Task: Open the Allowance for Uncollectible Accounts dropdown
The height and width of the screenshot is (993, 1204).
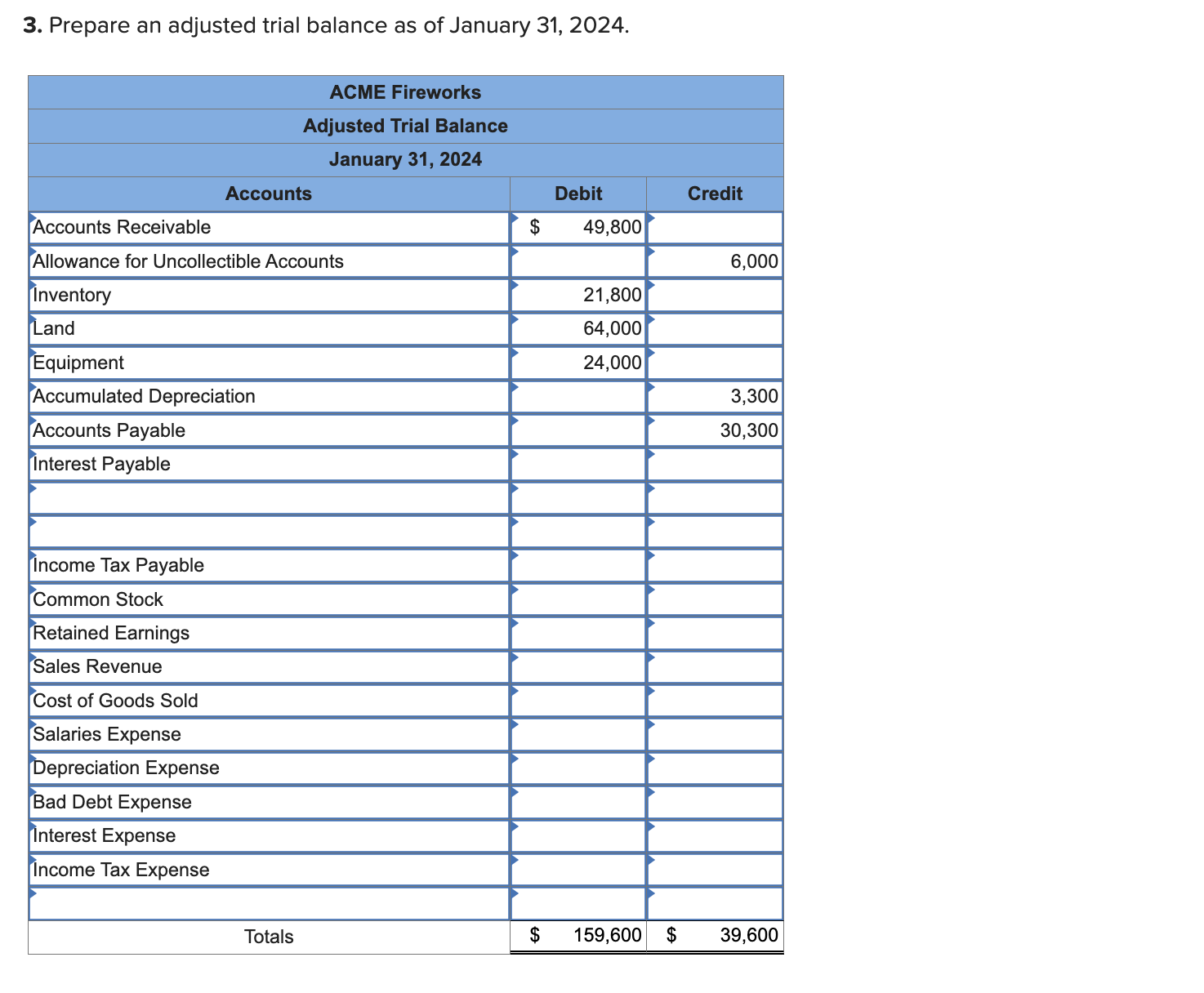Action: 270,261
